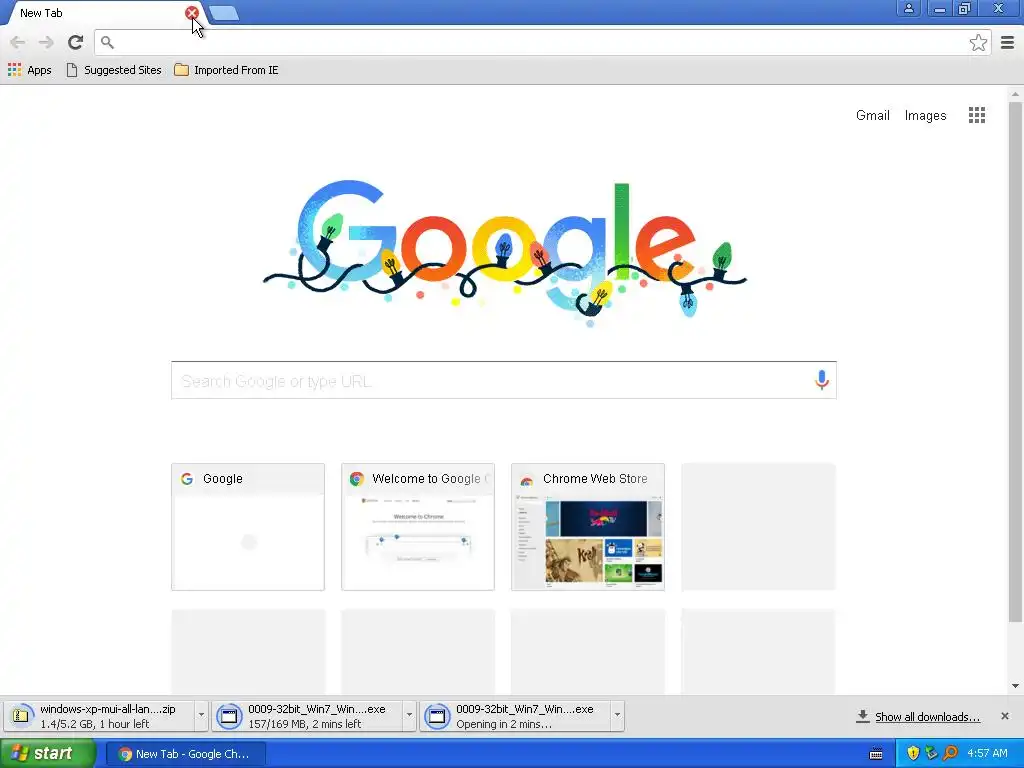
Task: Open a new tab with the new-tab button
Action: (x=224, y=13)
